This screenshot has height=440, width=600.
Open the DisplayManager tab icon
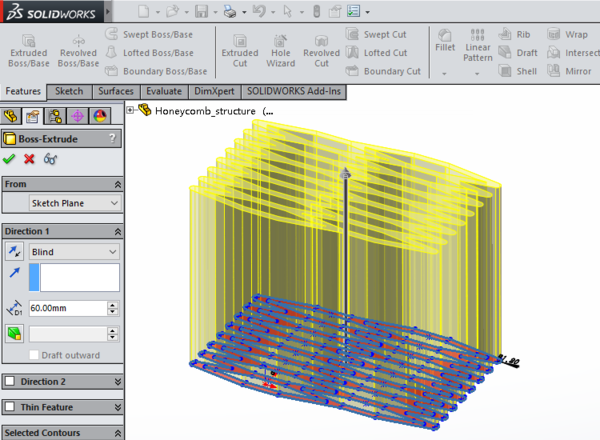tap(100, 116)
